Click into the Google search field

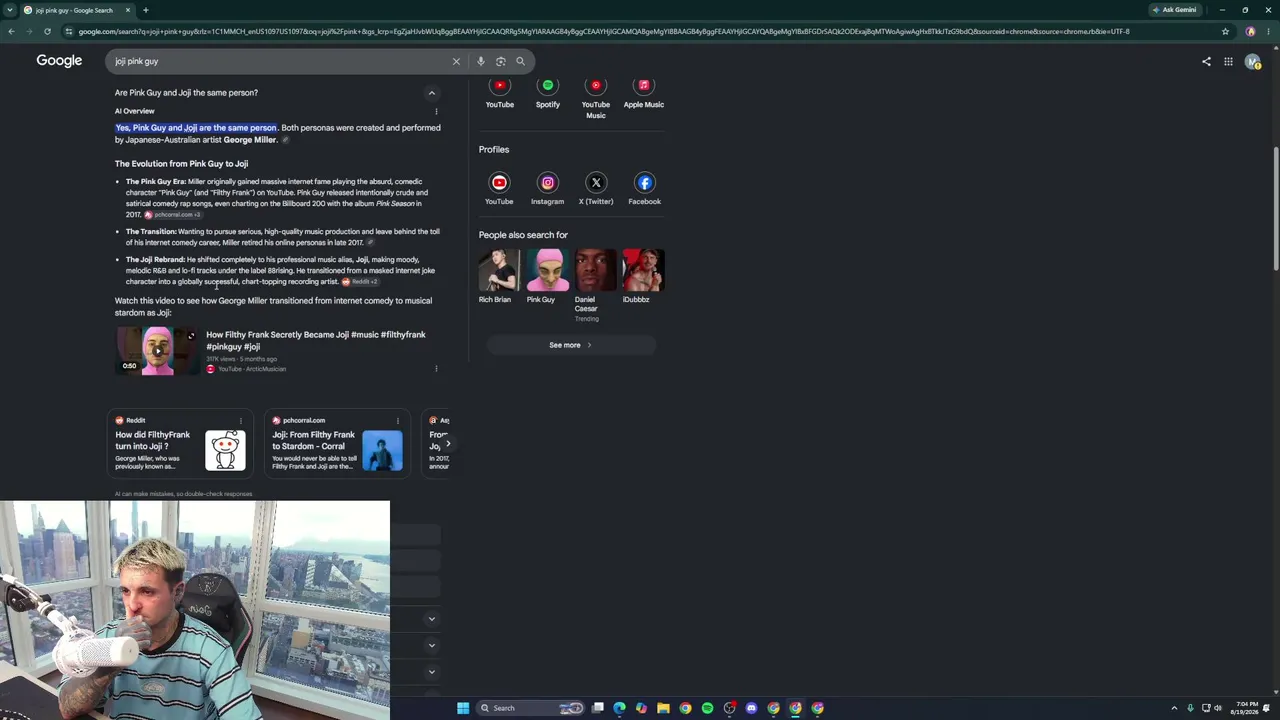[280, 61]
